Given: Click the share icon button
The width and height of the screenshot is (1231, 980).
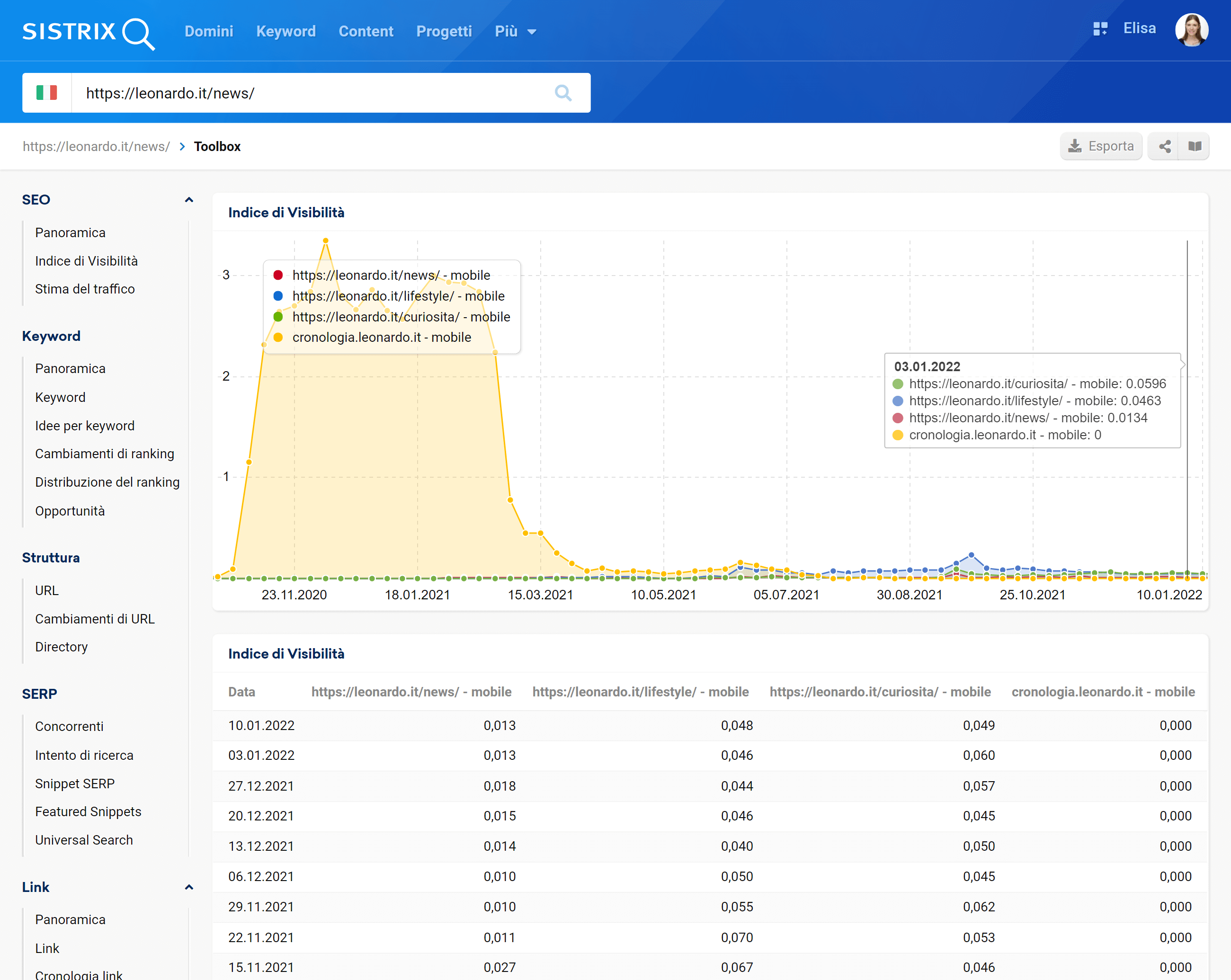Looking at the screenshot, I should click(1165, 147).
